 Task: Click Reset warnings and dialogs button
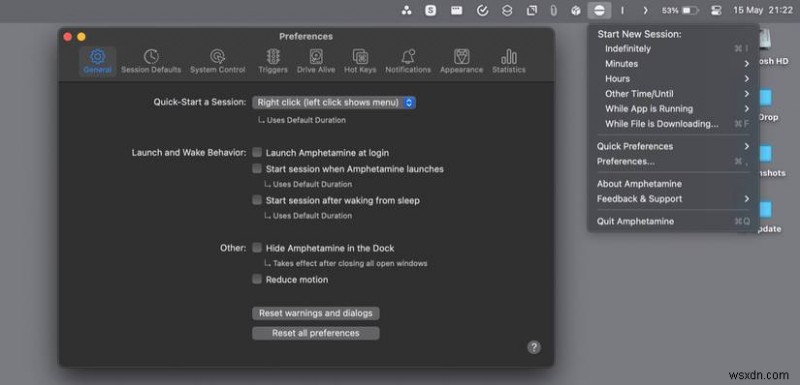(316, 313)
